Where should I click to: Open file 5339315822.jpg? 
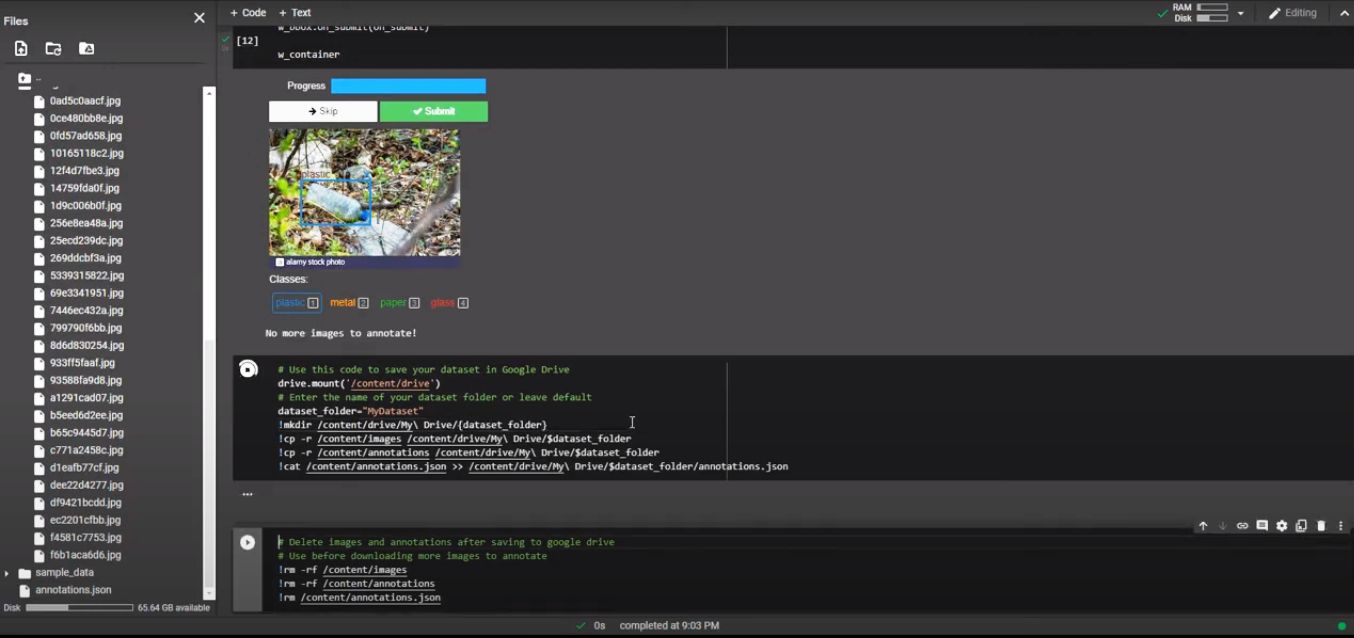[87, 276]
